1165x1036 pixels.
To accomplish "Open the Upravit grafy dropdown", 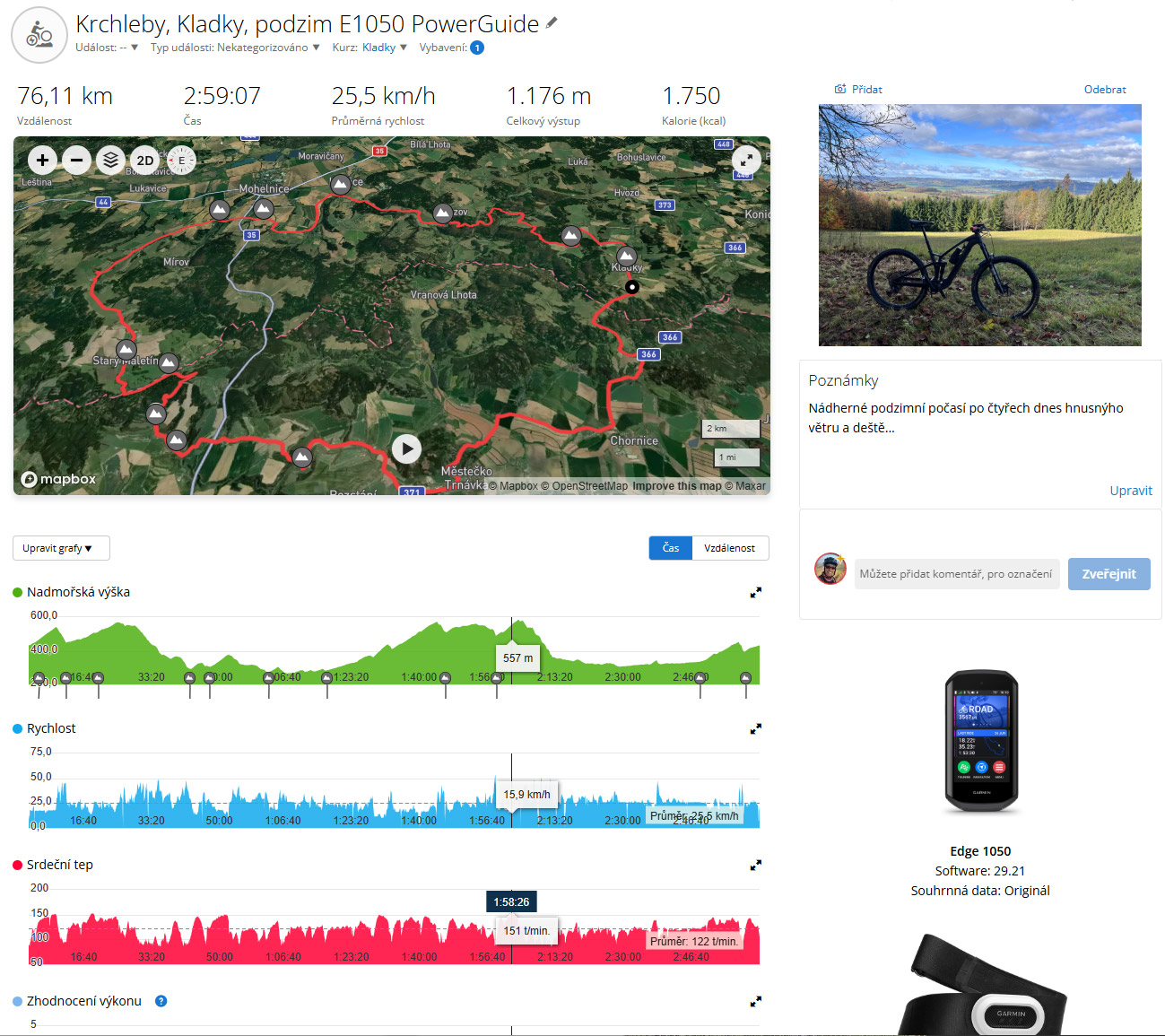I will [x=61, y=548].
